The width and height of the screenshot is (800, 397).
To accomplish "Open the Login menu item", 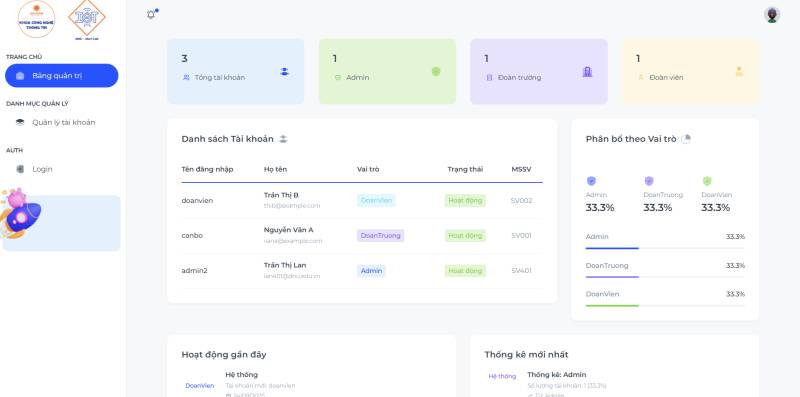I will click(62, 169).
